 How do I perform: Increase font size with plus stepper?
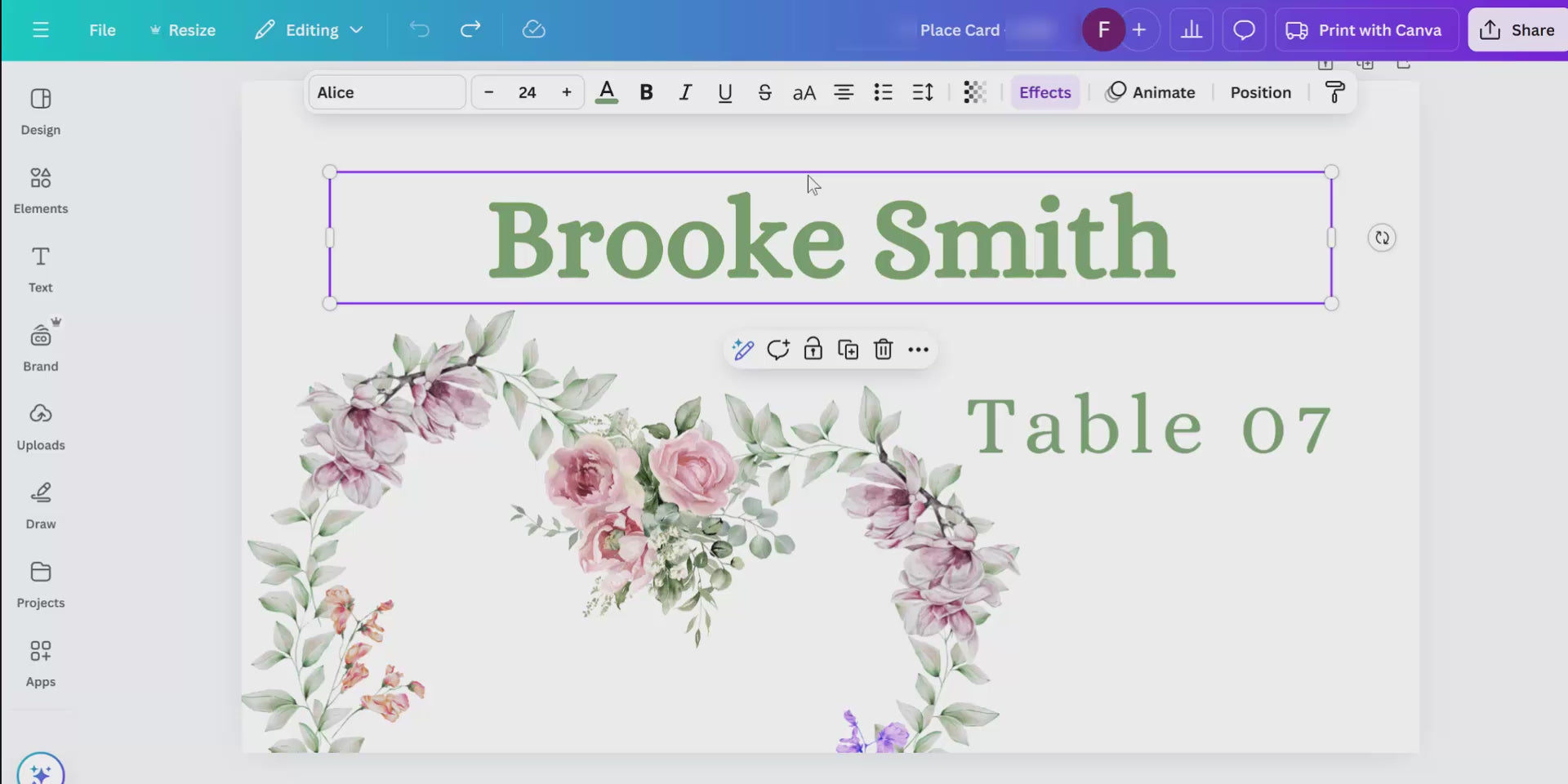point(567,92)
